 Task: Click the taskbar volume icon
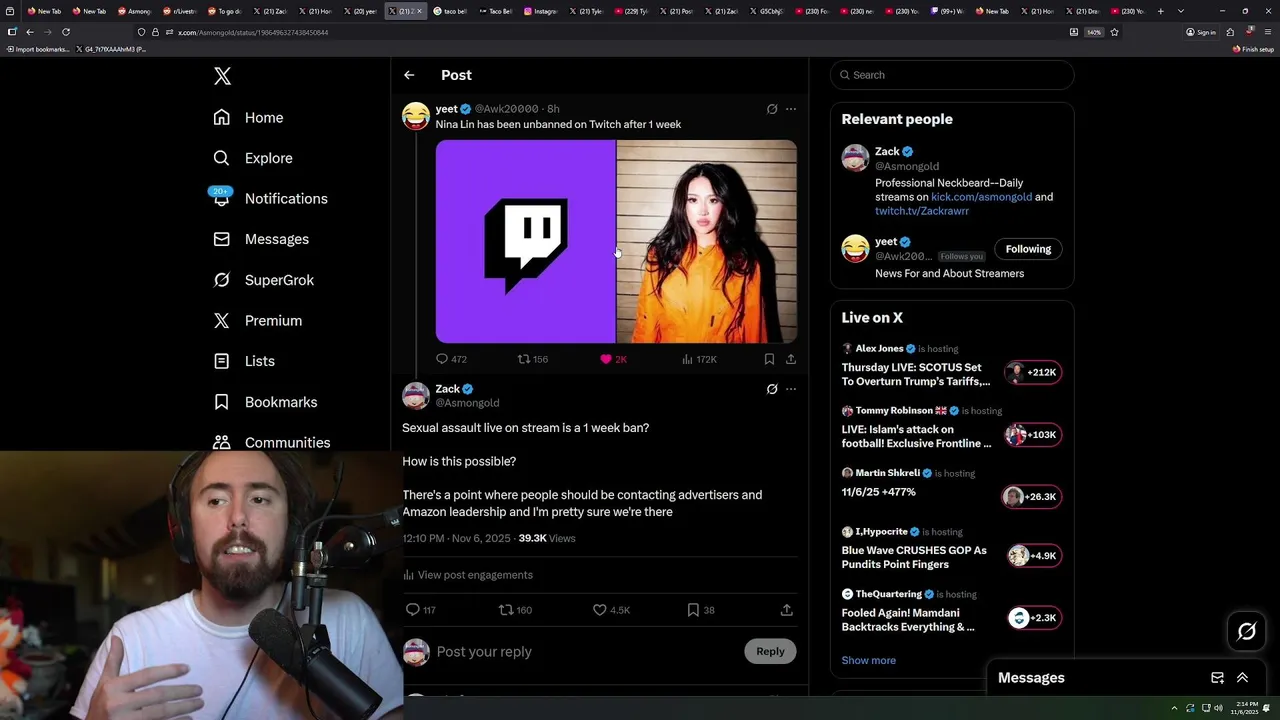tap(1218, 708)
